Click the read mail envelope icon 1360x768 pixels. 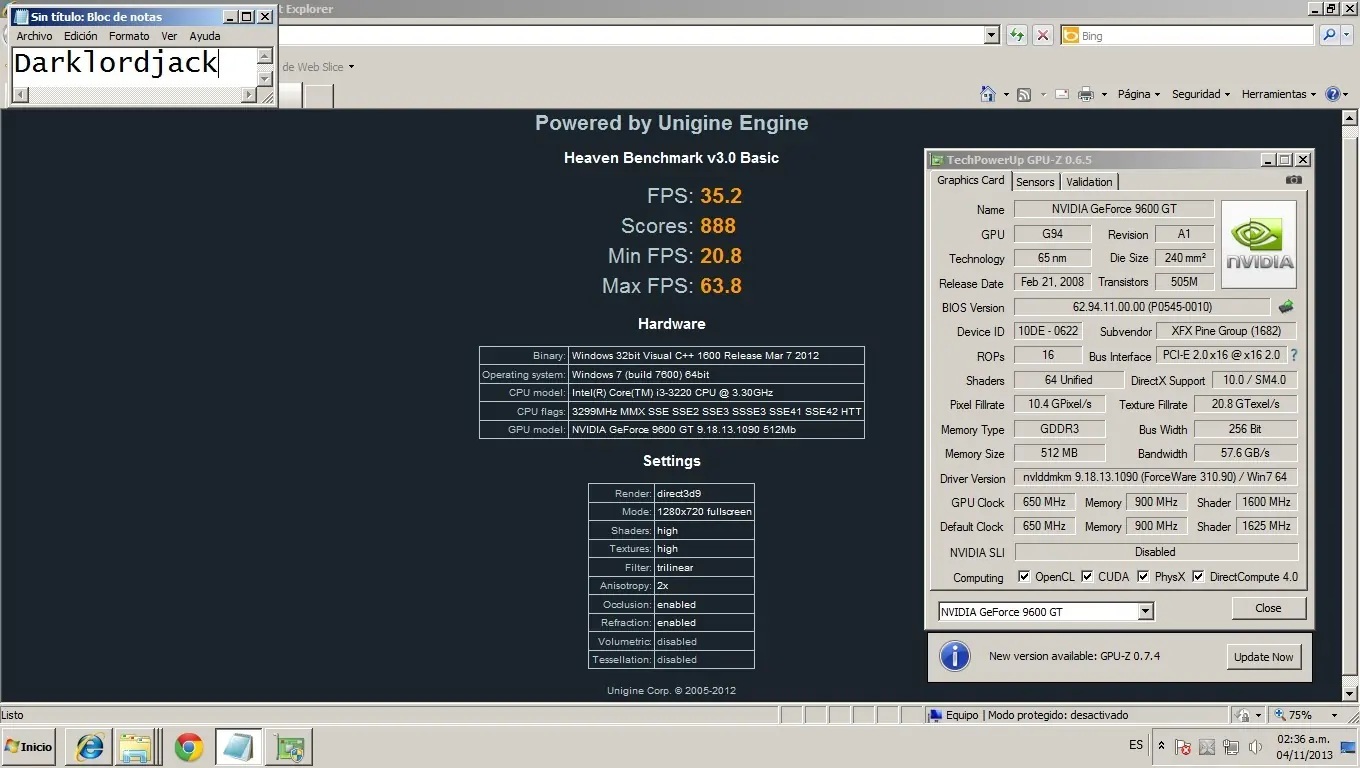coord(1062,94)
